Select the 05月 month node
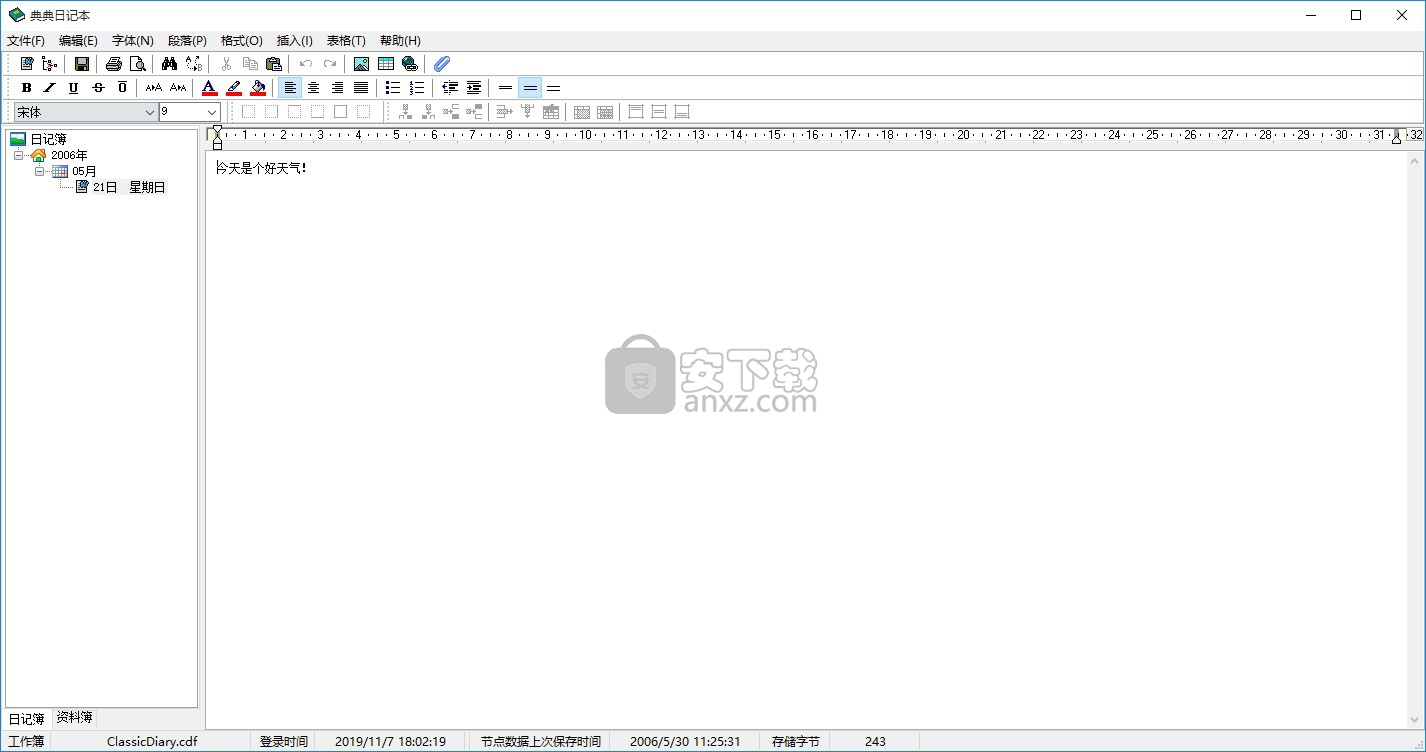The image size is (1426, 752). (x=85, y=171)
